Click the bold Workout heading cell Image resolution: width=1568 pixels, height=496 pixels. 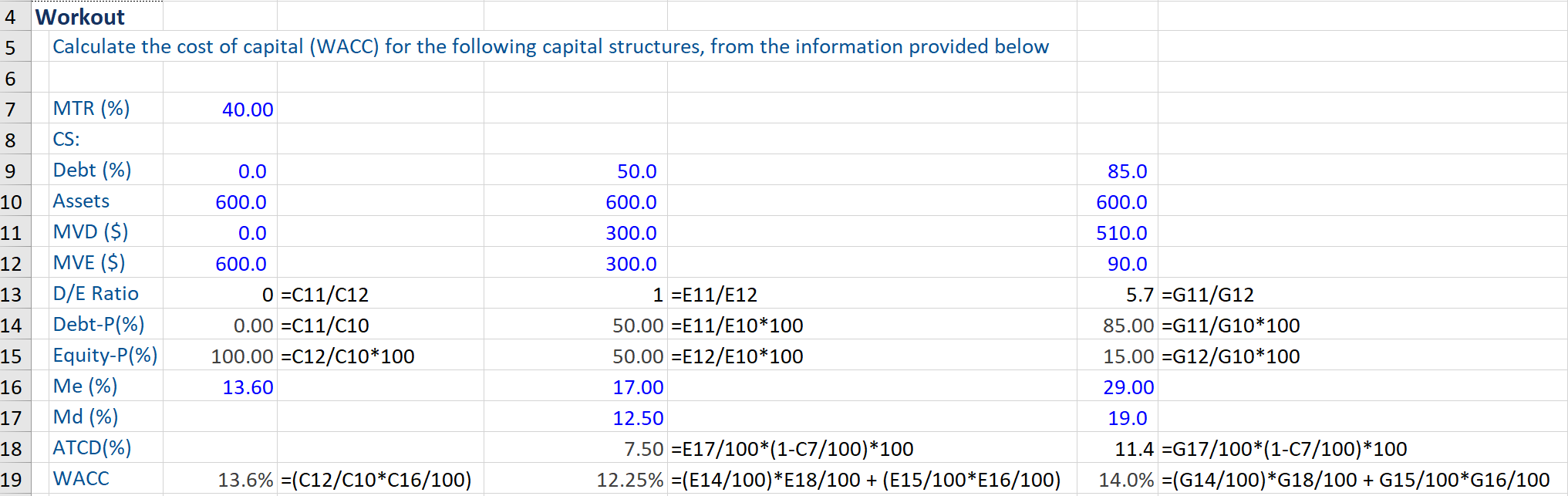[80, 17]
